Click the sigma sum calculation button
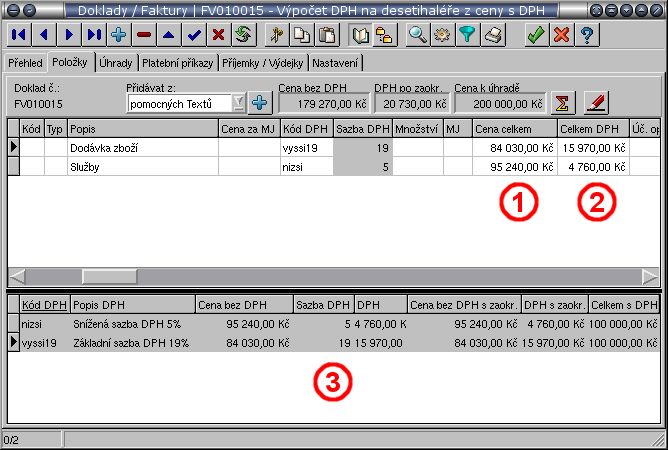 point(564,102)
